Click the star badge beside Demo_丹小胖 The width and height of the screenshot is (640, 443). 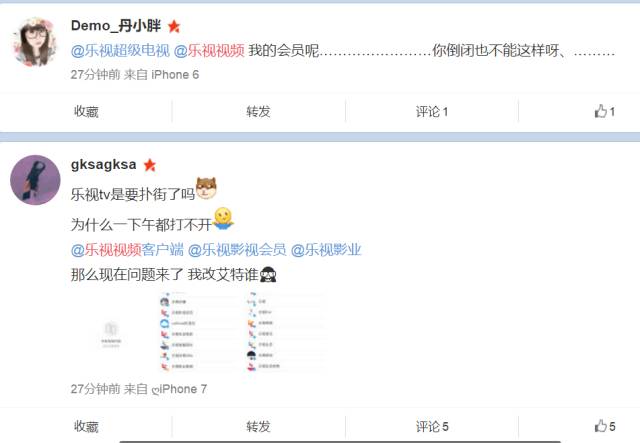pyautogui.click(x=174, y=26)
